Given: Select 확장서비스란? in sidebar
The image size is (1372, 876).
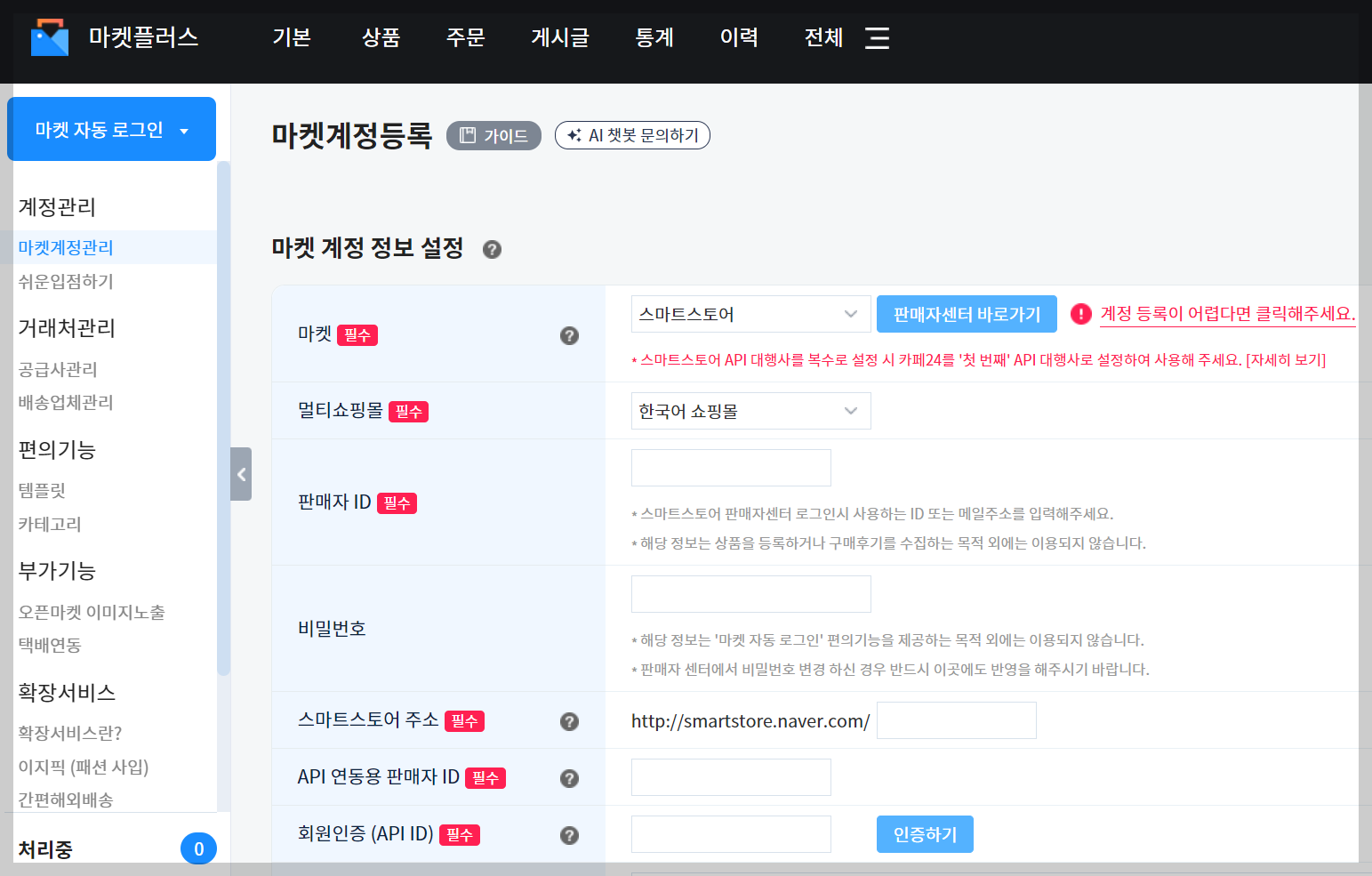Looking at the screenshot, I should click(70, 733).
